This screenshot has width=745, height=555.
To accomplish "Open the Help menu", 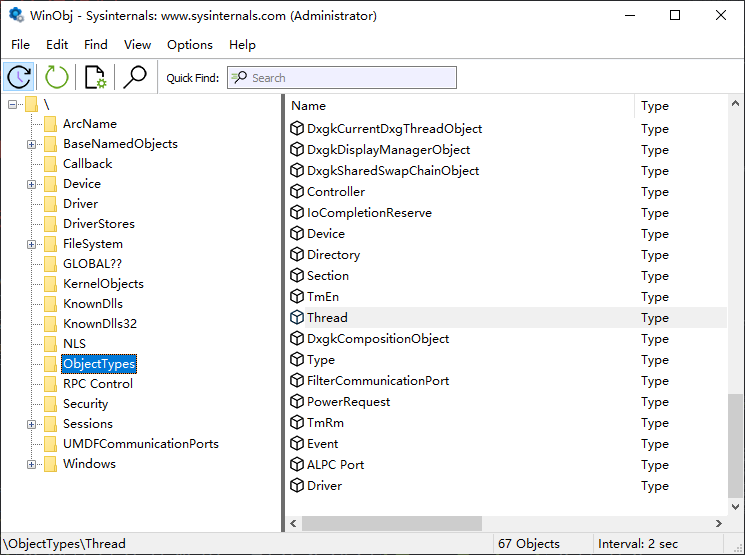I will click(242, 45).
